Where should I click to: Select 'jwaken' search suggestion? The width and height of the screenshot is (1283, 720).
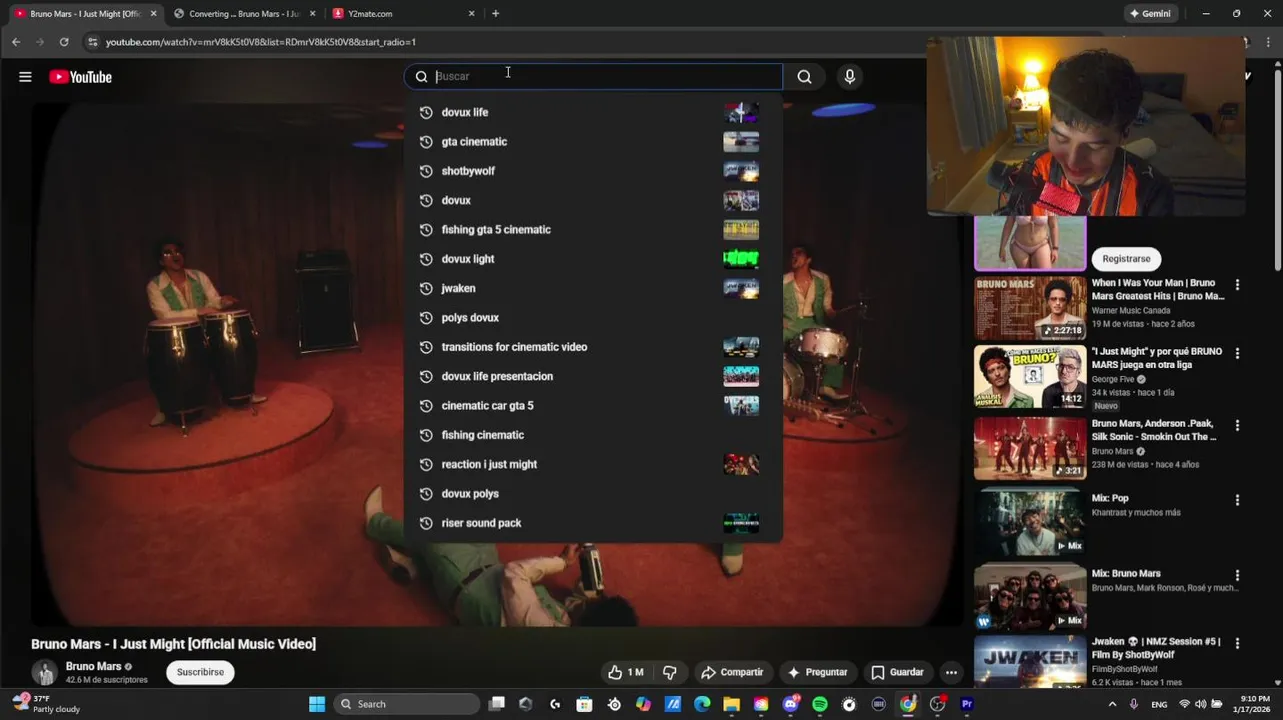[x=593, y=288]
